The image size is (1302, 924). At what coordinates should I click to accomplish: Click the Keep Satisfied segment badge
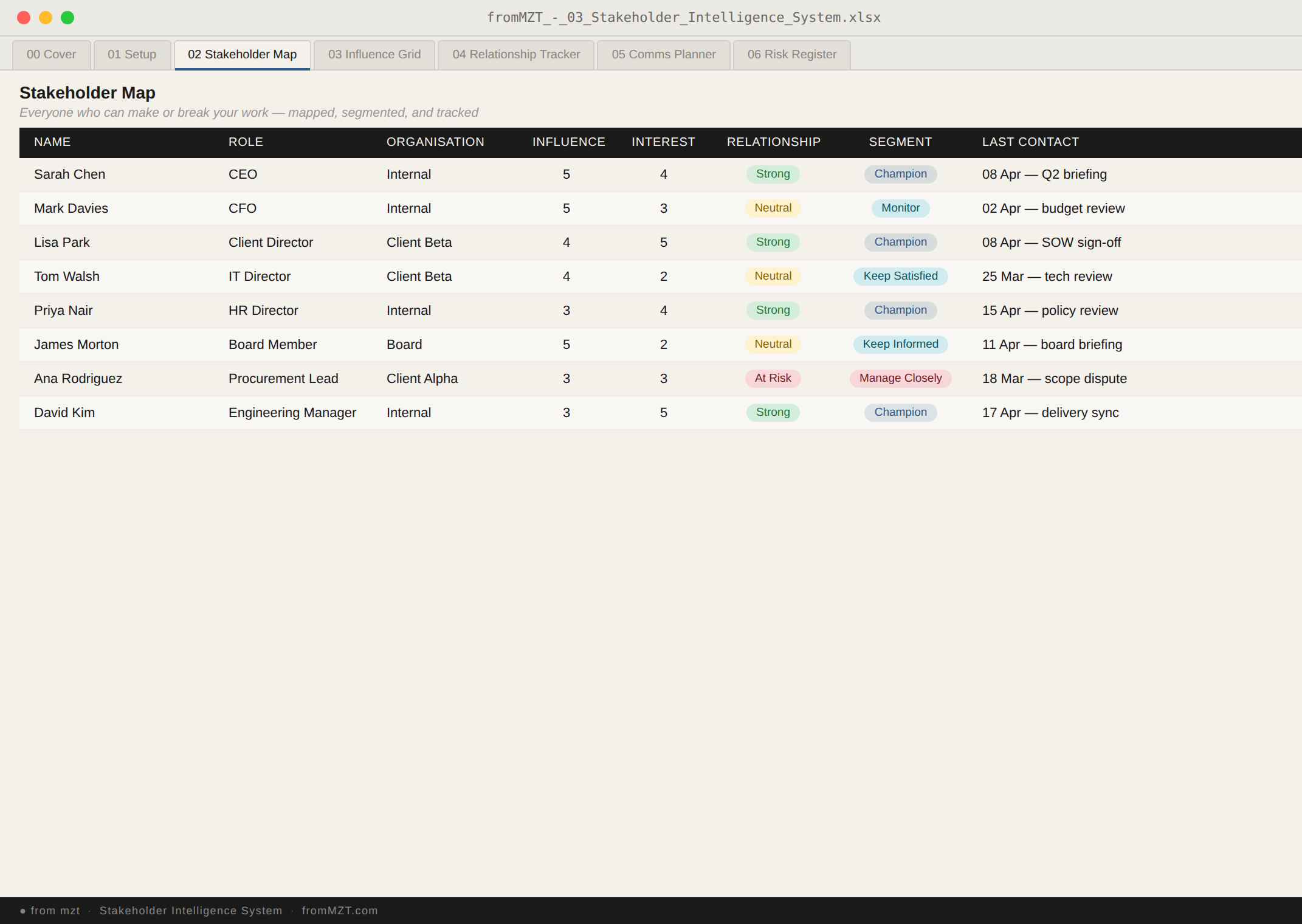click(901, 276)
